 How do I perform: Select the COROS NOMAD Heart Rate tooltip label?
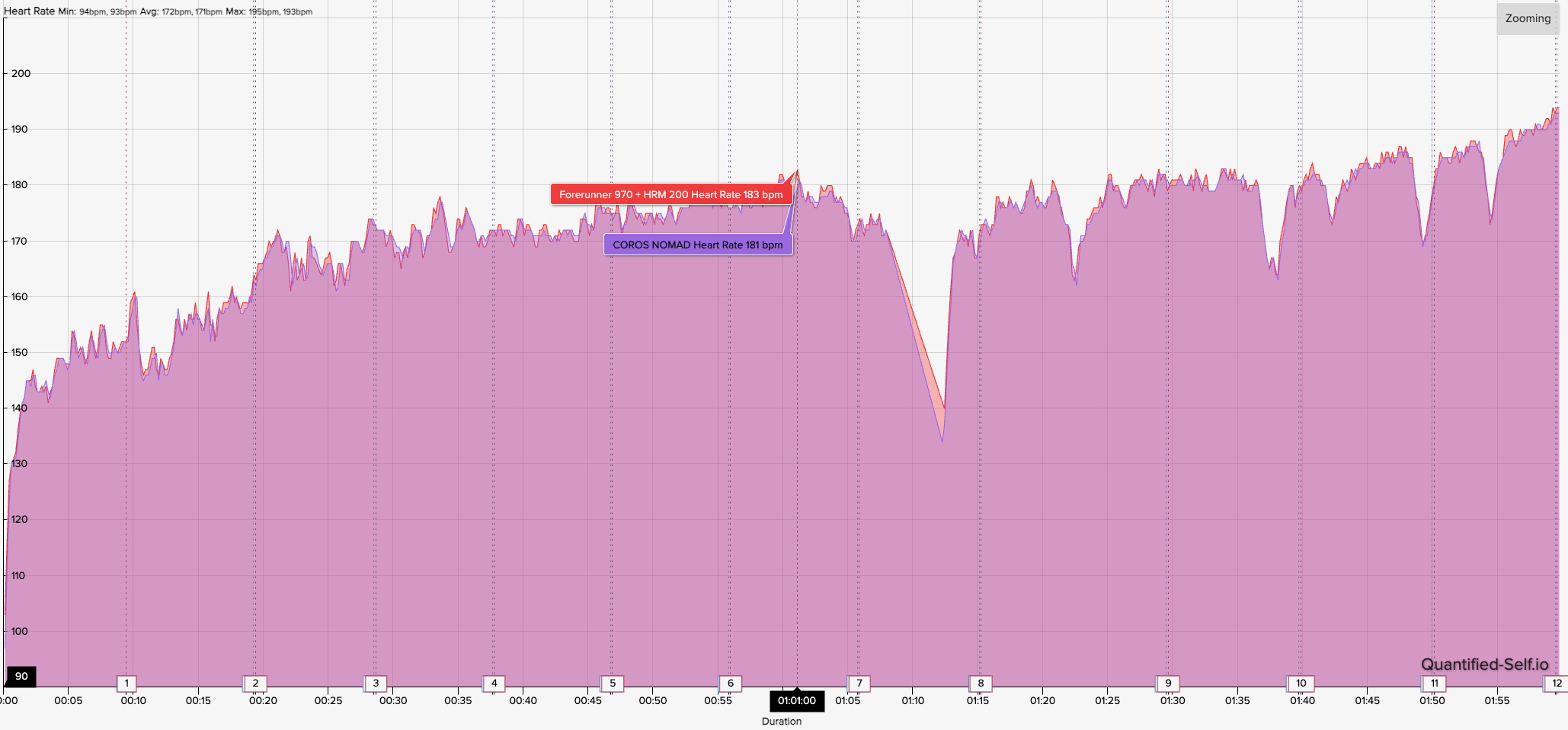[697, 245]
